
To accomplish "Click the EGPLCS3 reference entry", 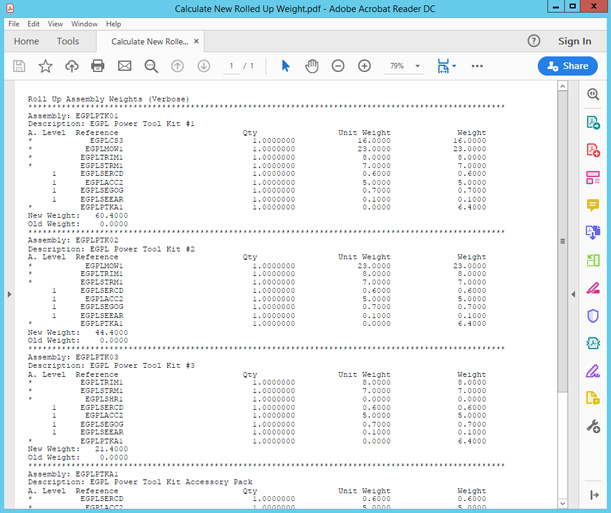I will [x=106, y=141].
